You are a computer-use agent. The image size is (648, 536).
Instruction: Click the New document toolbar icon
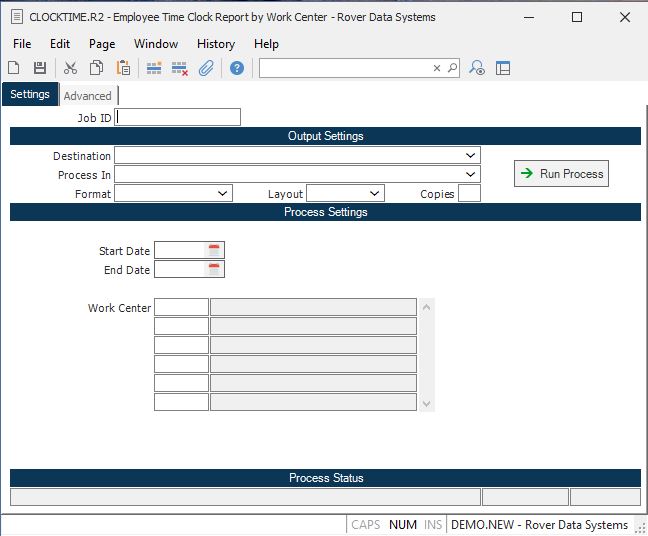[x=14, y=68]
